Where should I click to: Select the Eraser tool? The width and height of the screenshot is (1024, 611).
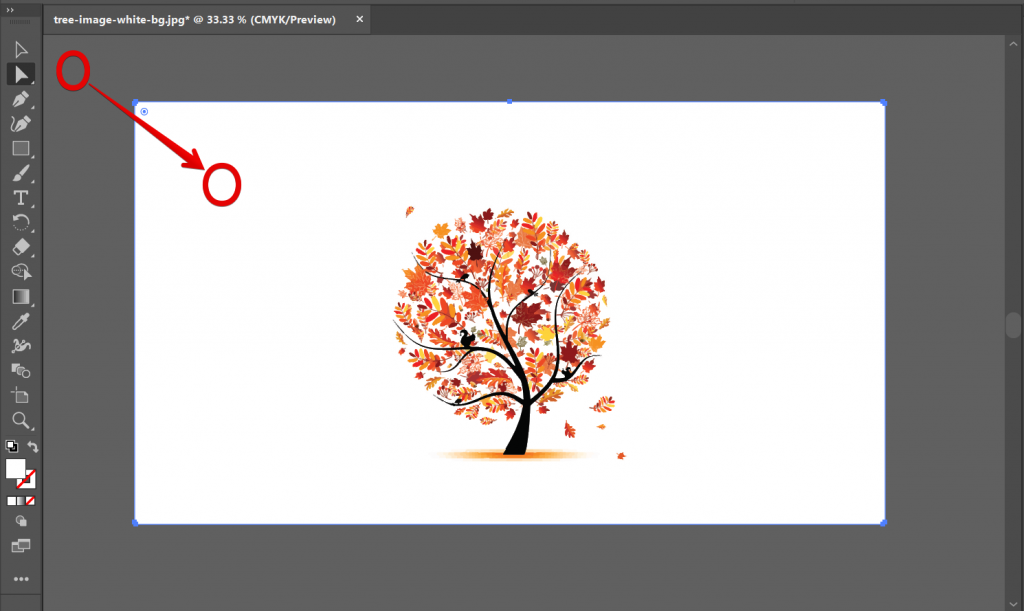point(21,247)
